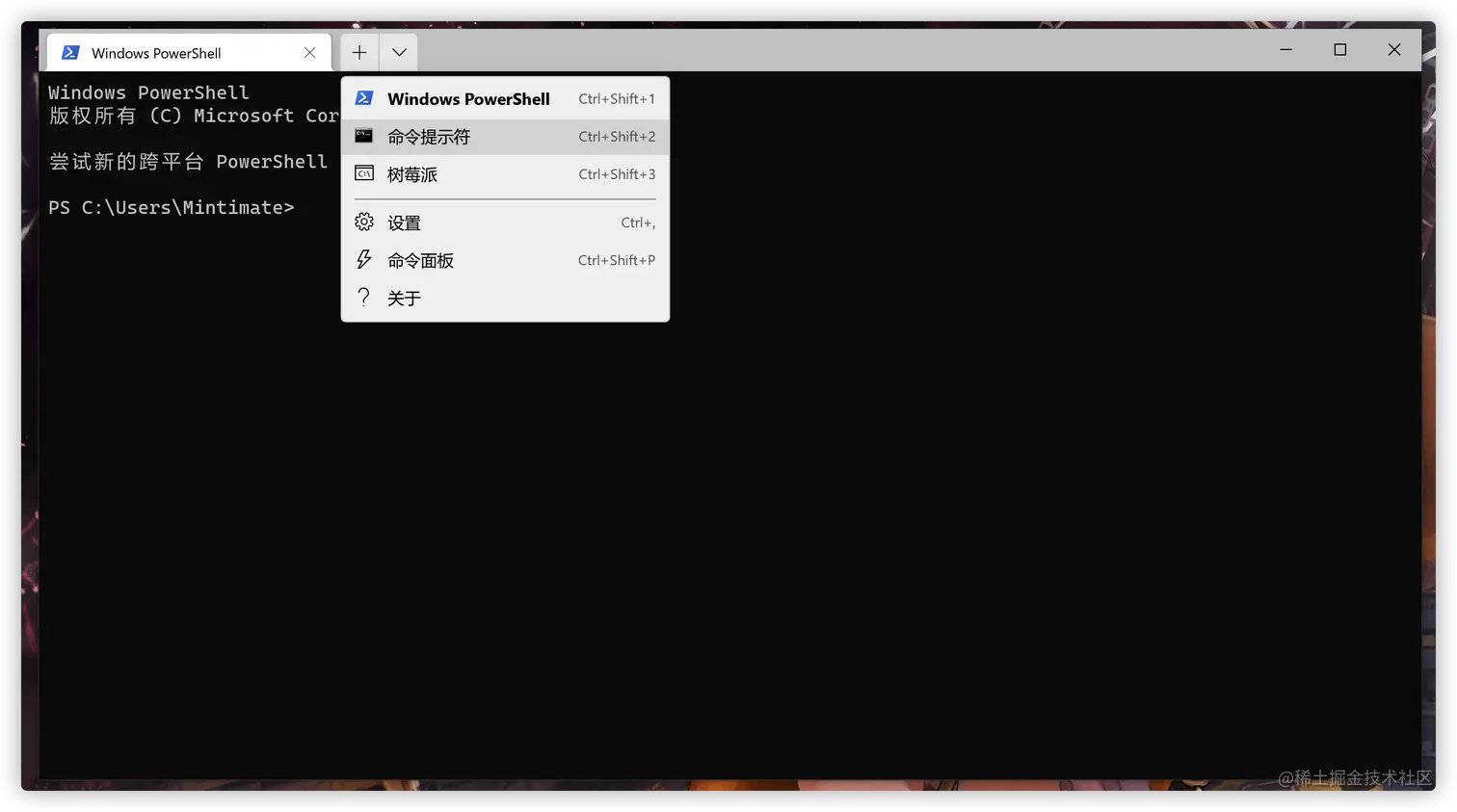Click Ctrl+Shift+2 shortcut label
1457x812 pixels.
[617, 137]
